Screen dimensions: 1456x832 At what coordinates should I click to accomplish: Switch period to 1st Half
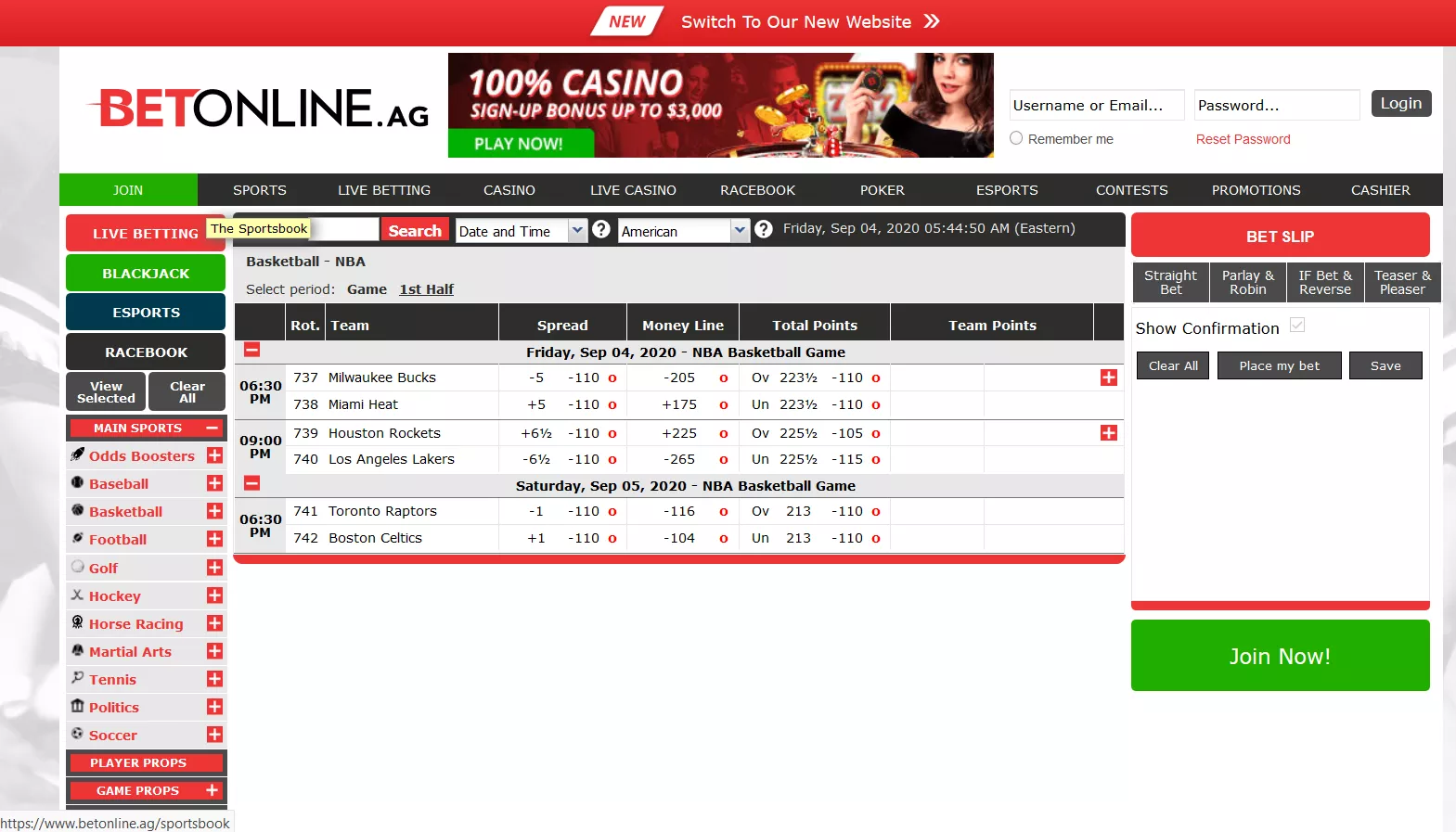427,289
